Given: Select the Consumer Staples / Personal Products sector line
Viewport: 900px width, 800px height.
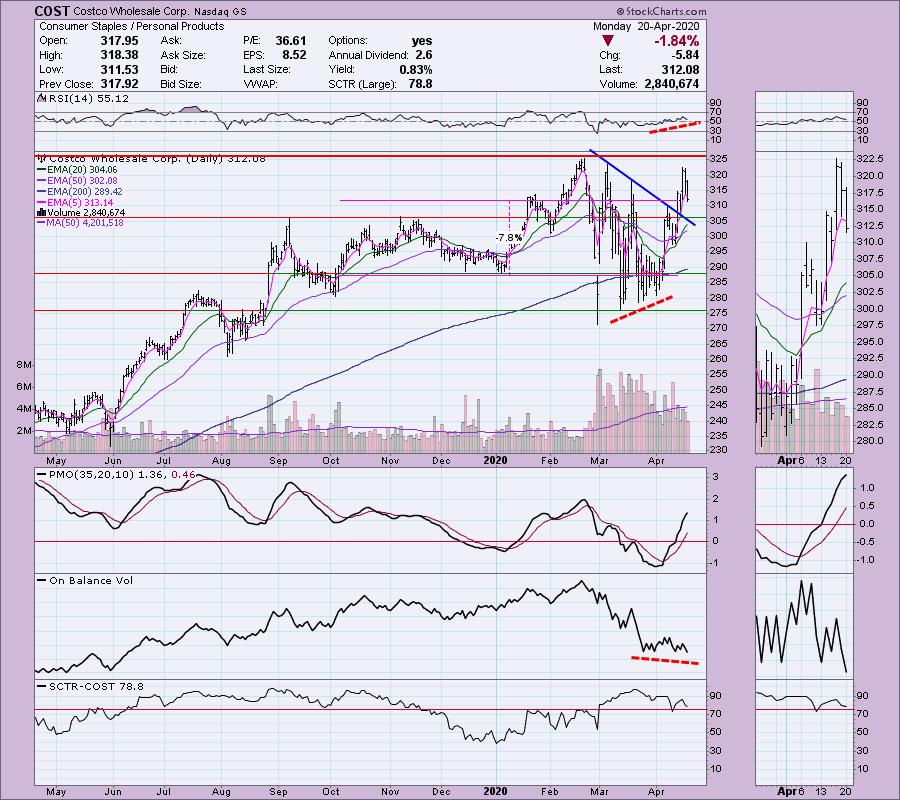Looking at the screenshot, I should point(131,26).
